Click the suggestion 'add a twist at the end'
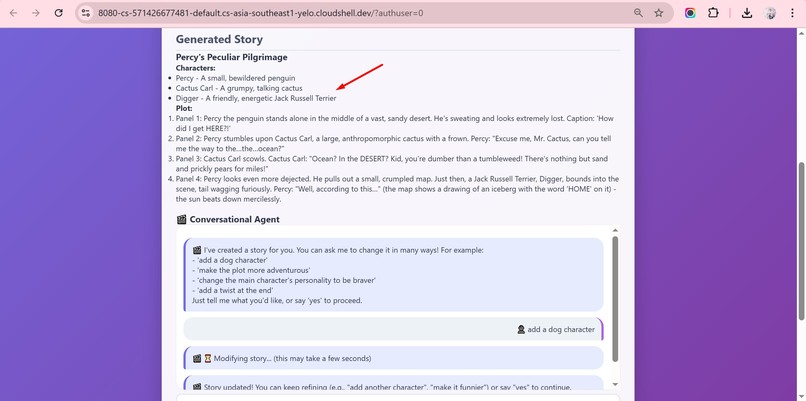 pos(232,290)
